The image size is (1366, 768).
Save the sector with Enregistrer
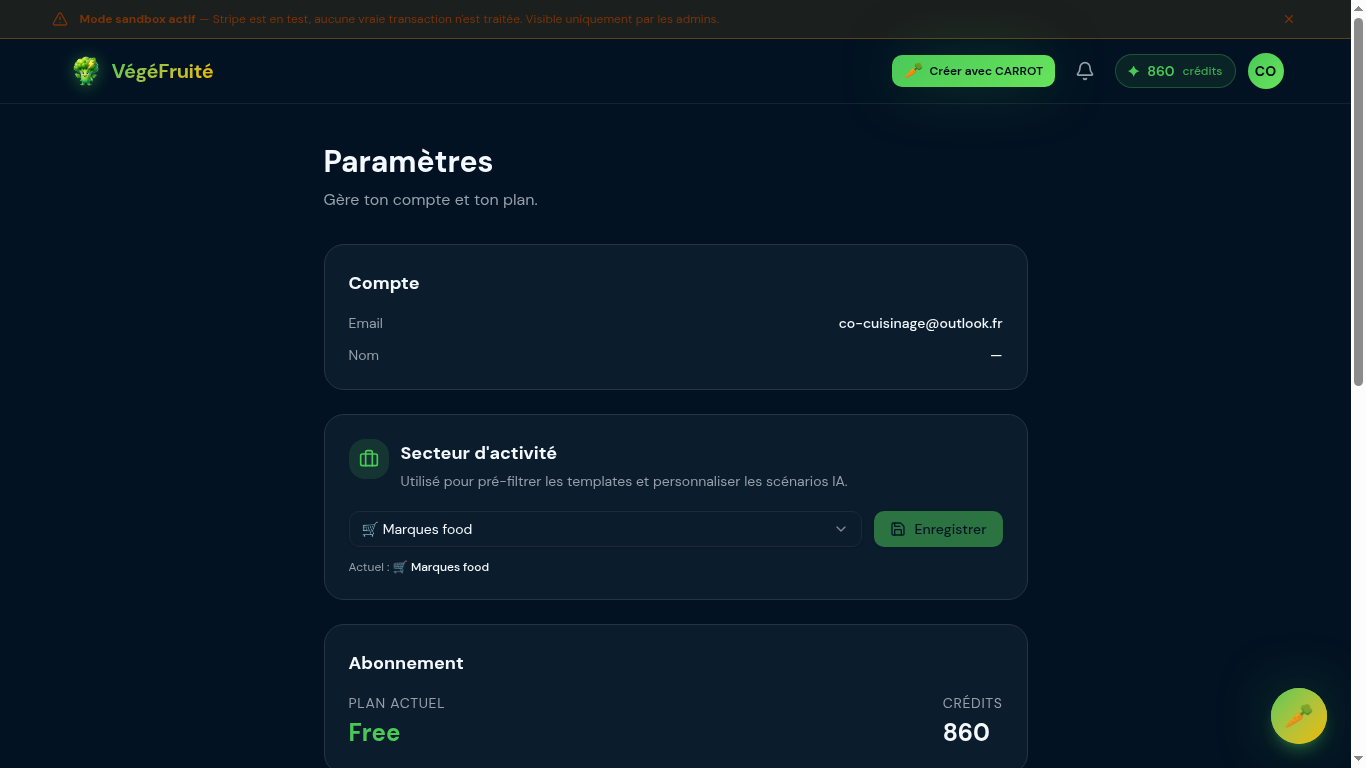(938, 529)
